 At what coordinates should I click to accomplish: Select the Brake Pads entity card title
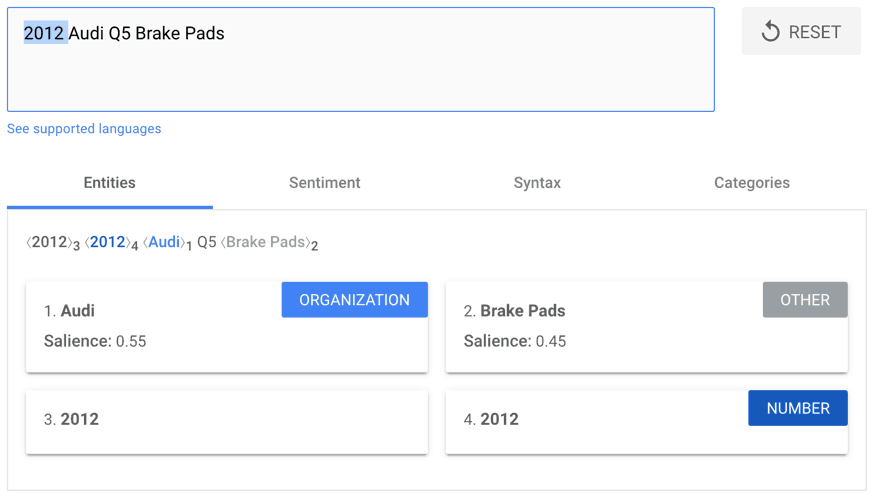coord(522,311)
